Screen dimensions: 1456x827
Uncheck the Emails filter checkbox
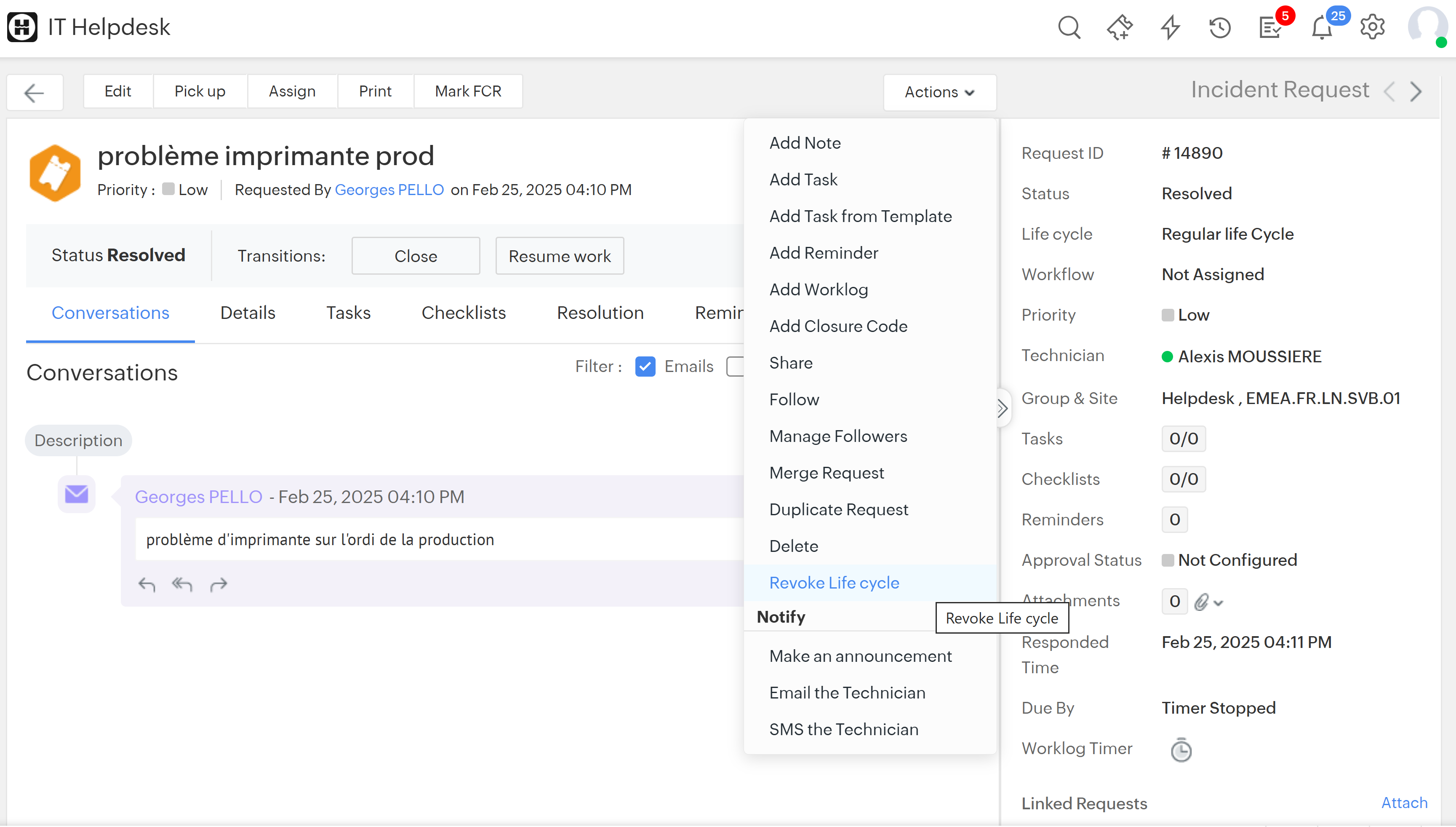point(645,367)
